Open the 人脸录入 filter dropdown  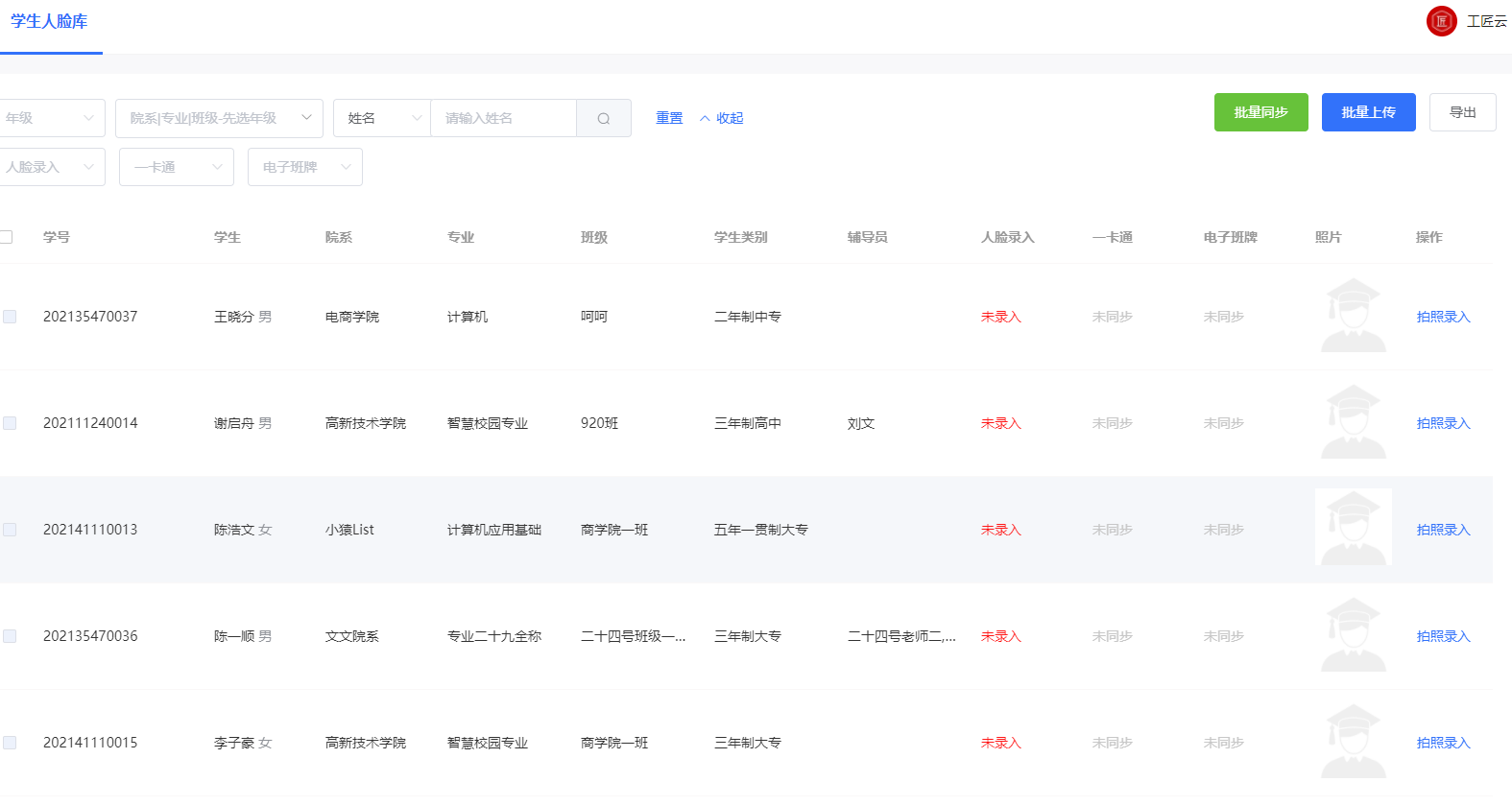(x=52, y=167)
